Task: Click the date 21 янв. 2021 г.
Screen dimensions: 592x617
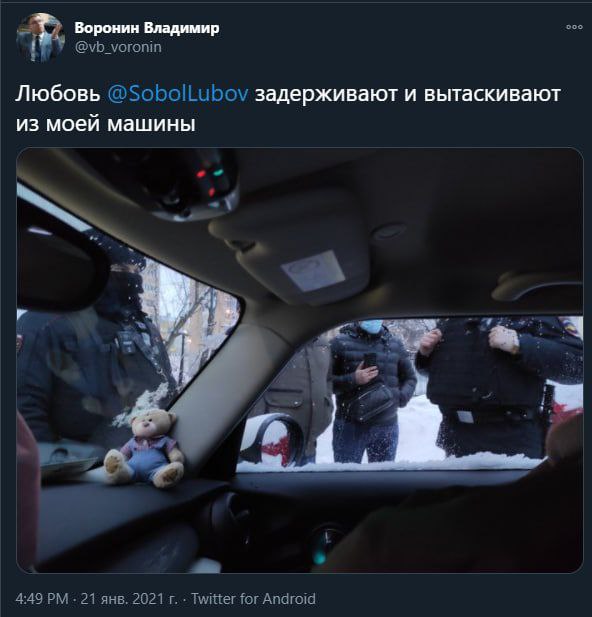Action: pyautogui.click(x=129, y=599)
